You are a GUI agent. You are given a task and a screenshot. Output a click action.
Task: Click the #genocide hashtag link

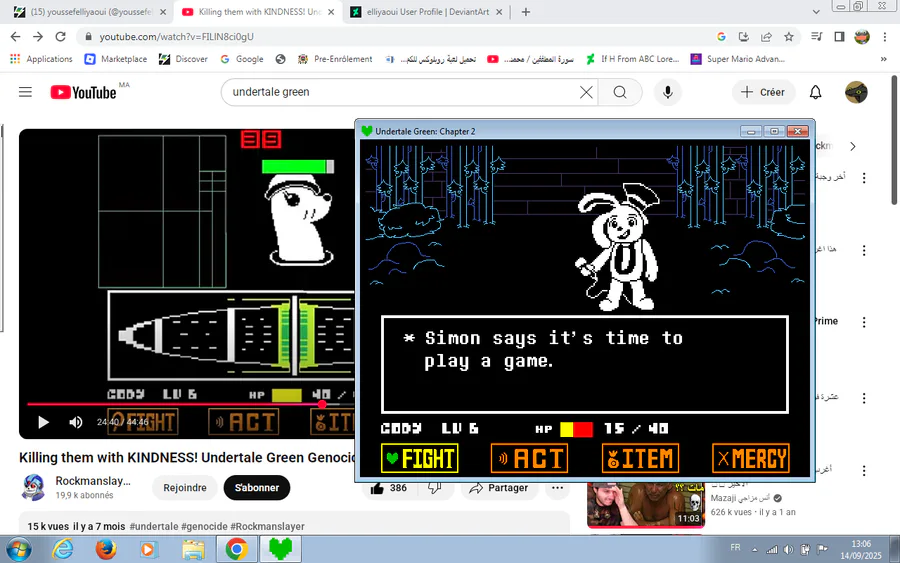click(204, 526)
